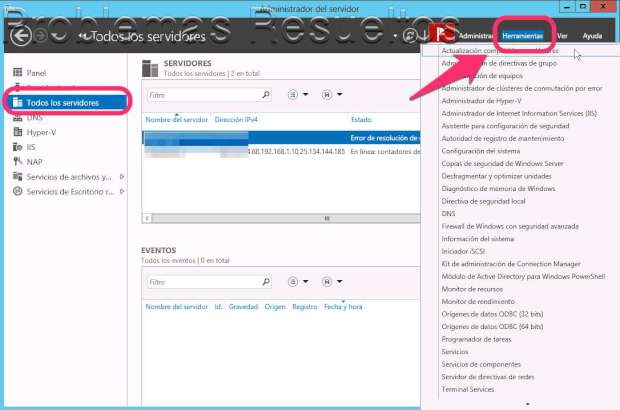Click the back navigation arrow
Viewport: 620px width, 410px height.
pos(21,36)
